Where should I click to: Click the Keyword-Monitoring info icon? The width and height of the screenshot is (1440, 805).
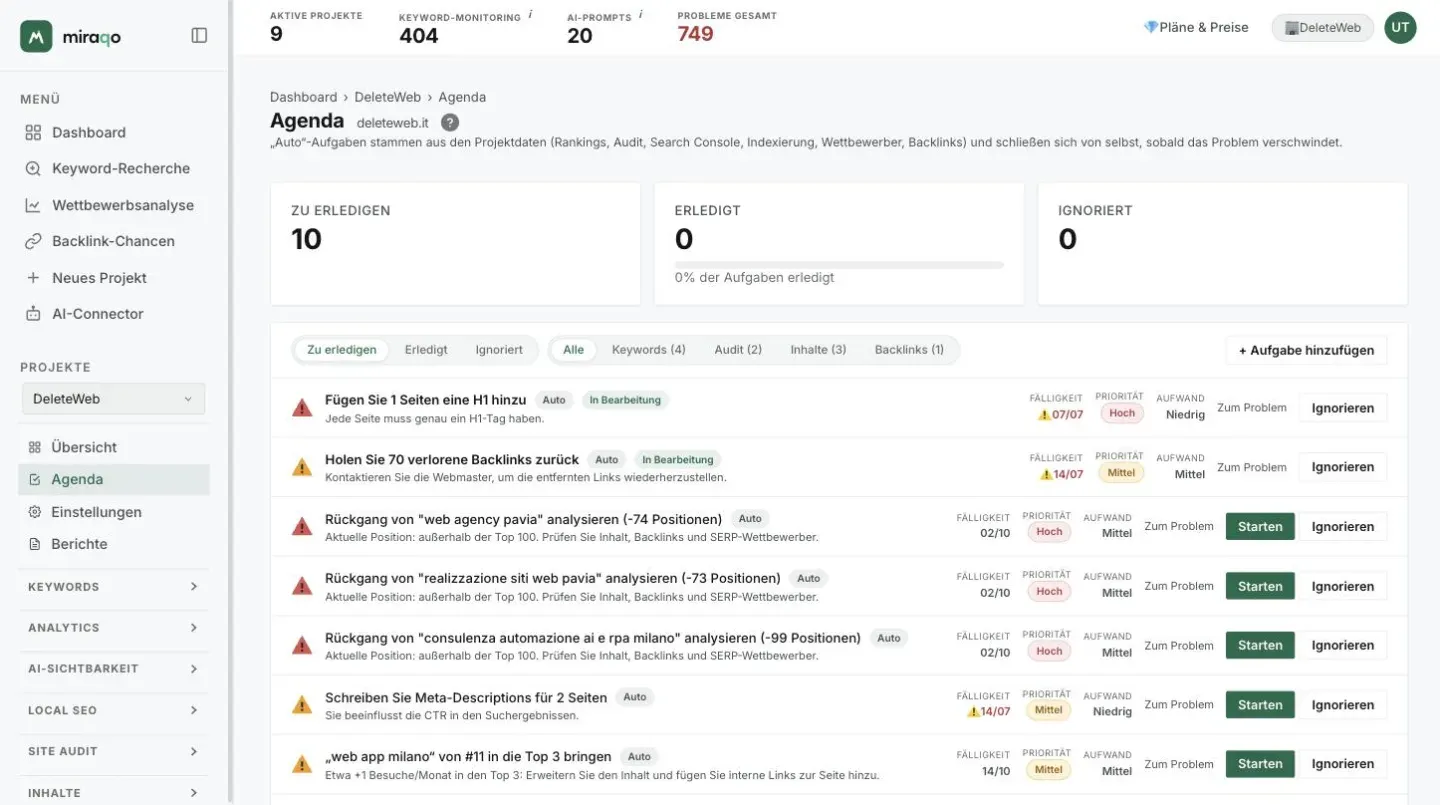click(x=530, y=15)
